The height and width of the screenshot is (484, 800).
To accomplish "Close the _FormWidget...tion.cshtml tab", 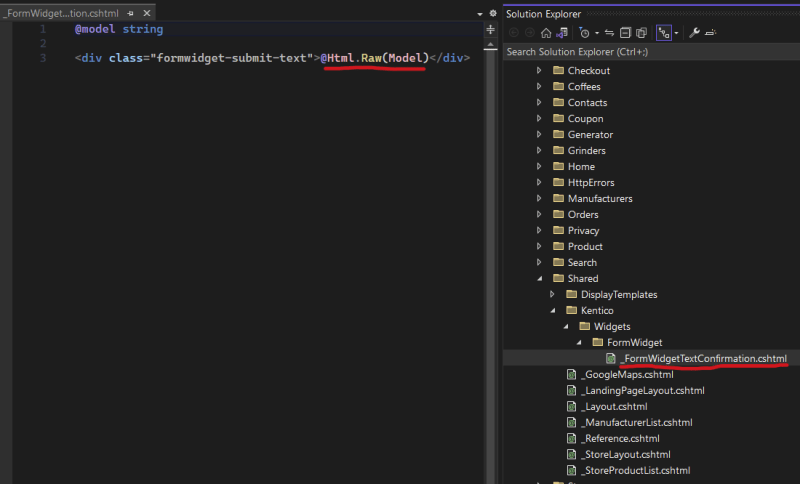I will coord(147,13).
